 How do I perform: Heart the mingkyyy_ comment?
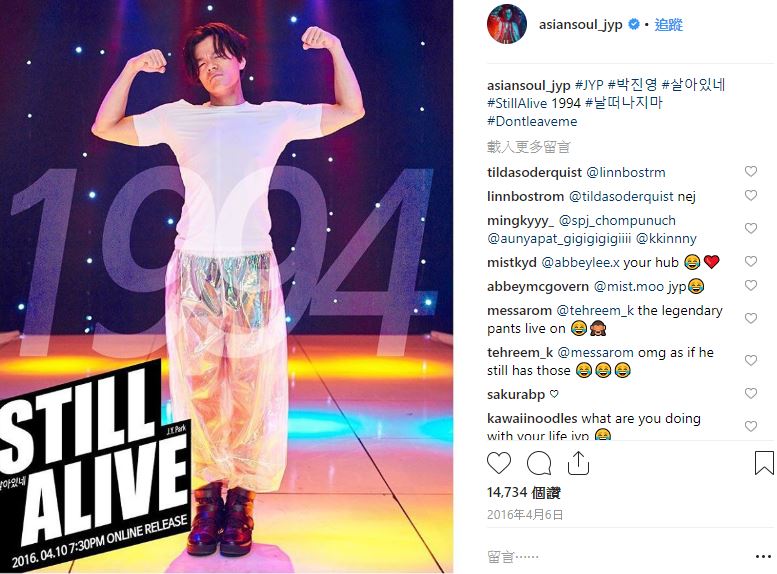pos(751,229)
